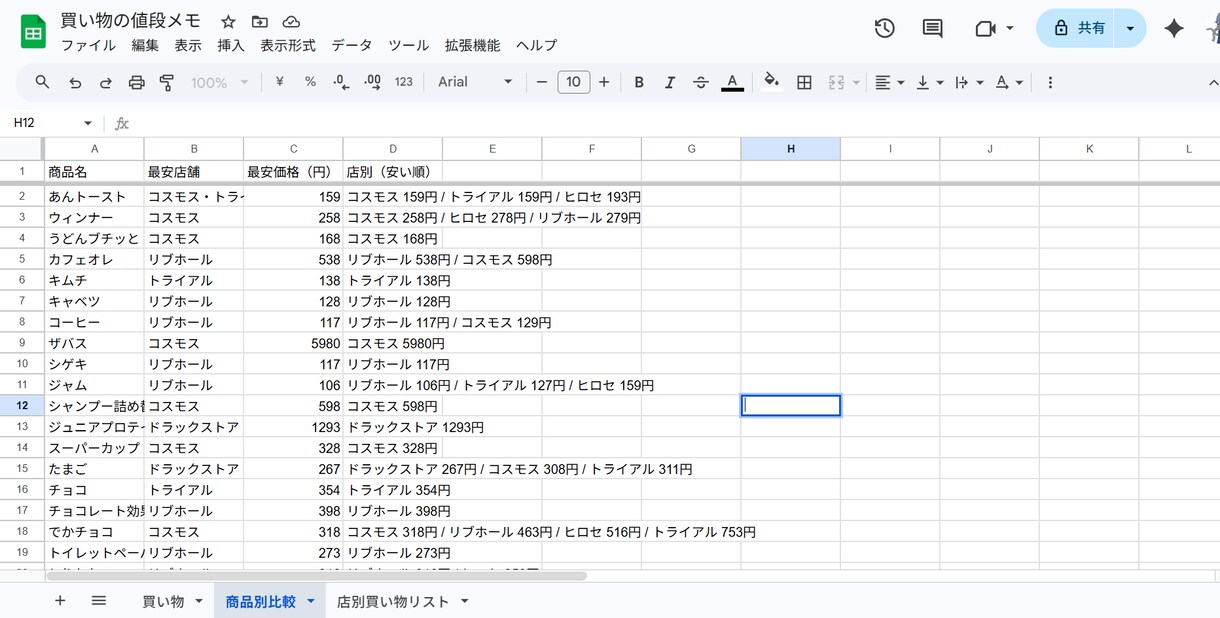Open the cell borders tool
1220x618 pixels.
click(804, 82)
